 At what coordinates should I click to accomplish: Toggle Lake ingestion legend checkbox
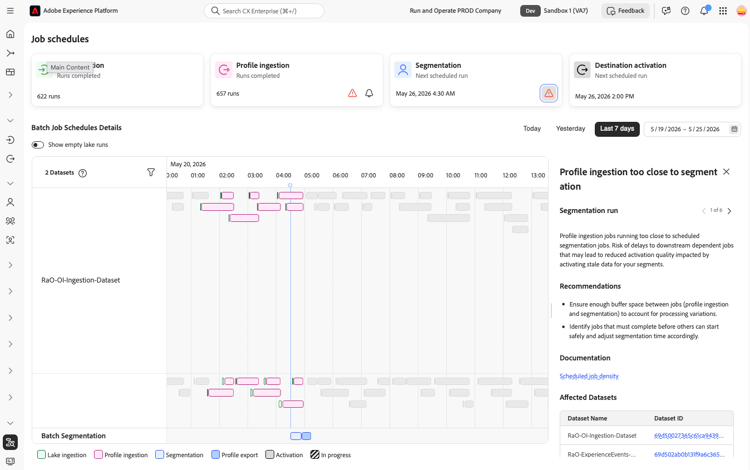point(41,455)
